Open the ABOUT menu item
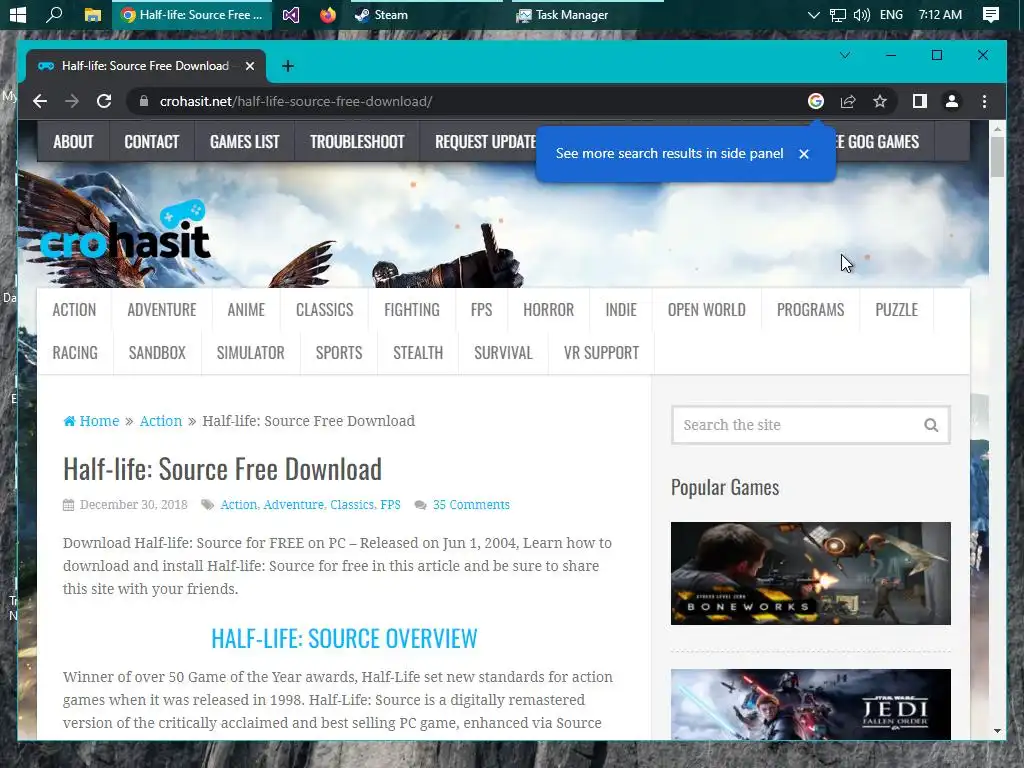The image size is (1024, 768). [73, 142]
